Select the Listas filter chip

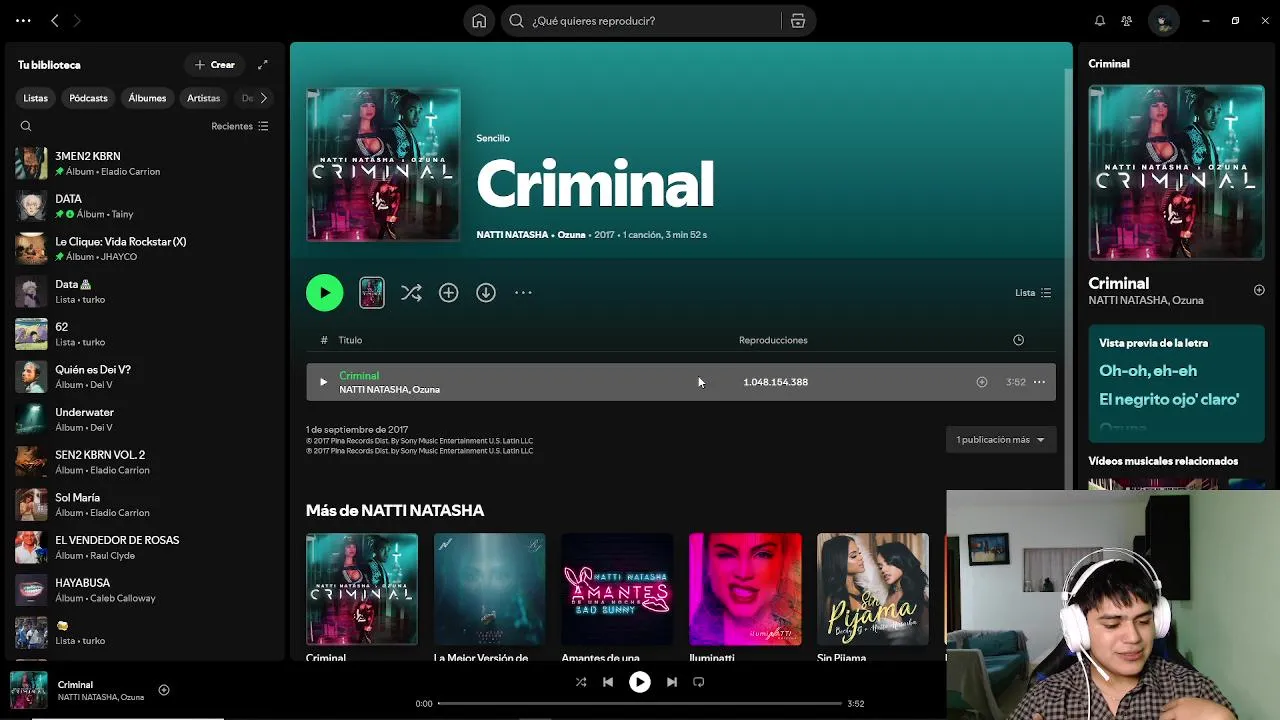click(x=36, y=98)
